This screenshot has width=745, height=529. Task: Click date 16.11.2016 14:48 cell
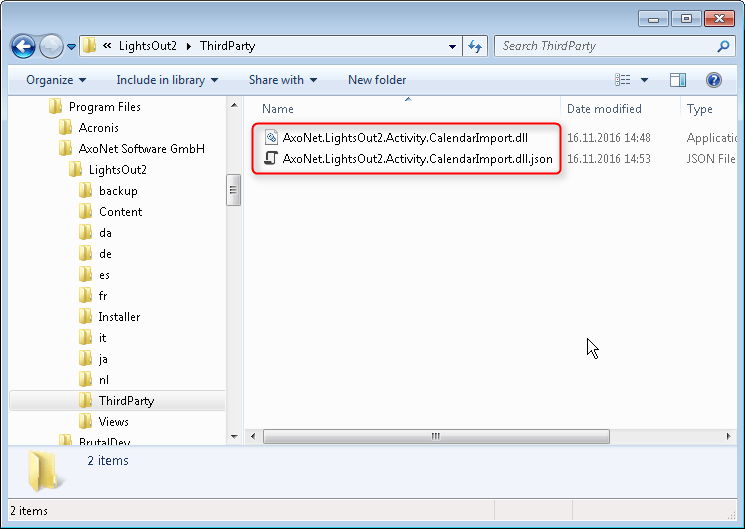point(609,138)
